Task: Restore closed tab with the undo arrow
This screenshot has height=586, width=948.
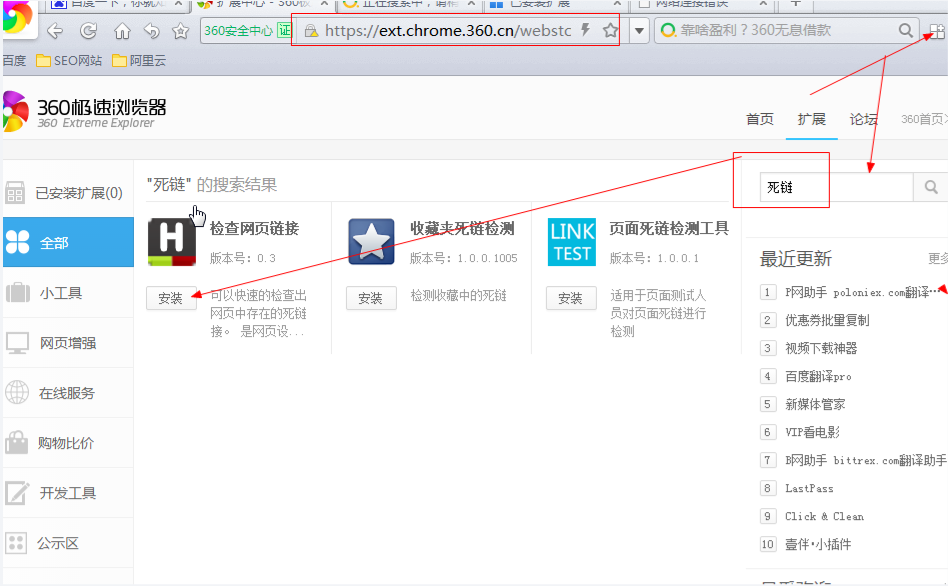Action: click(151, 30)
